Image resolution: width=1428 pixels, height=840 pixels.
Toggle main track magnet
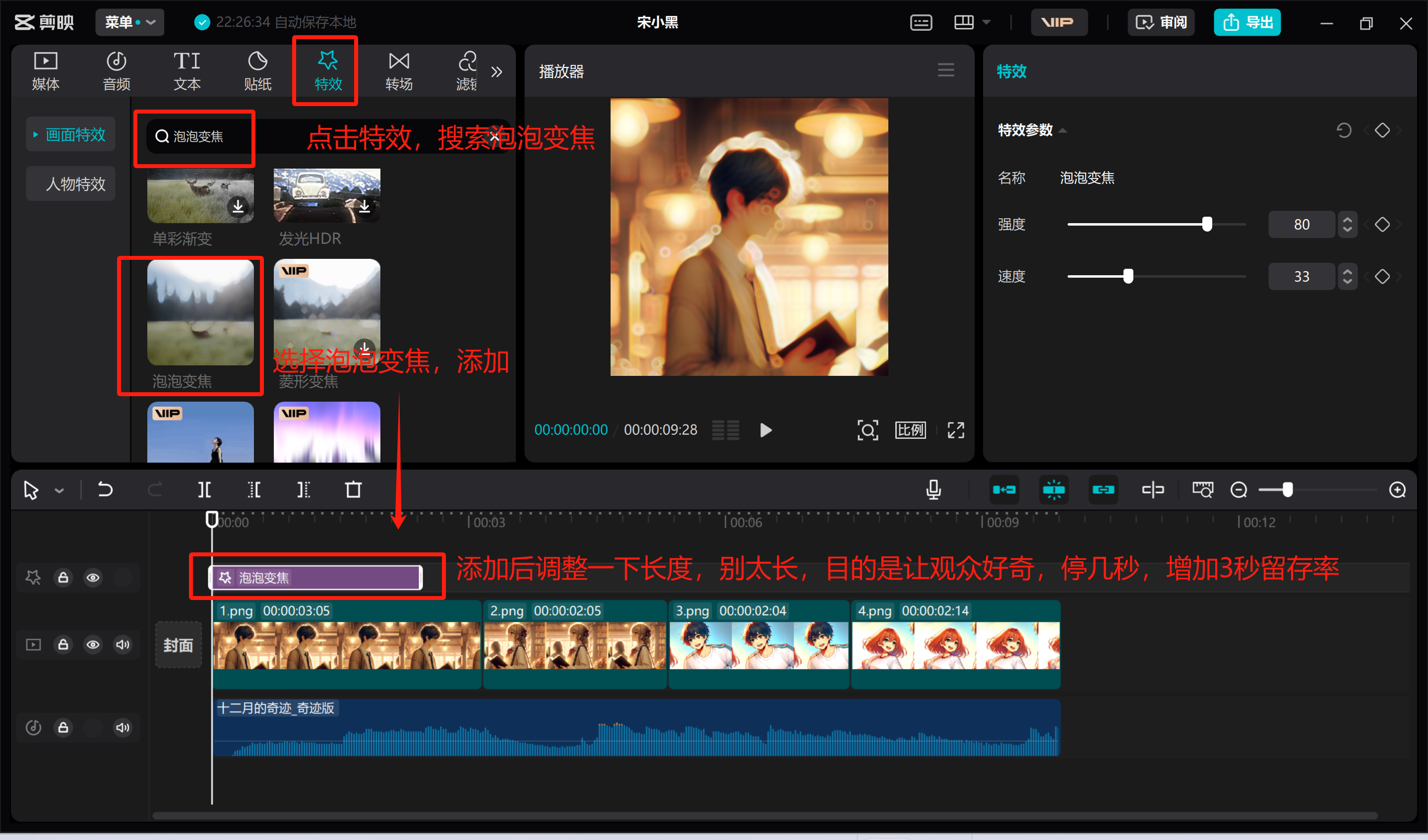coord(1004,489)
